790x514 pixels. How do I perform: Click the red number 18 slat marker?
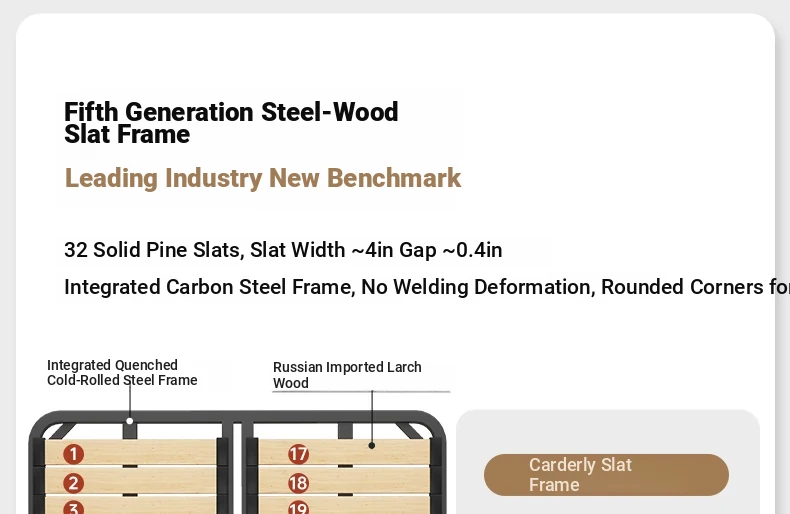[x=298, y=483]
